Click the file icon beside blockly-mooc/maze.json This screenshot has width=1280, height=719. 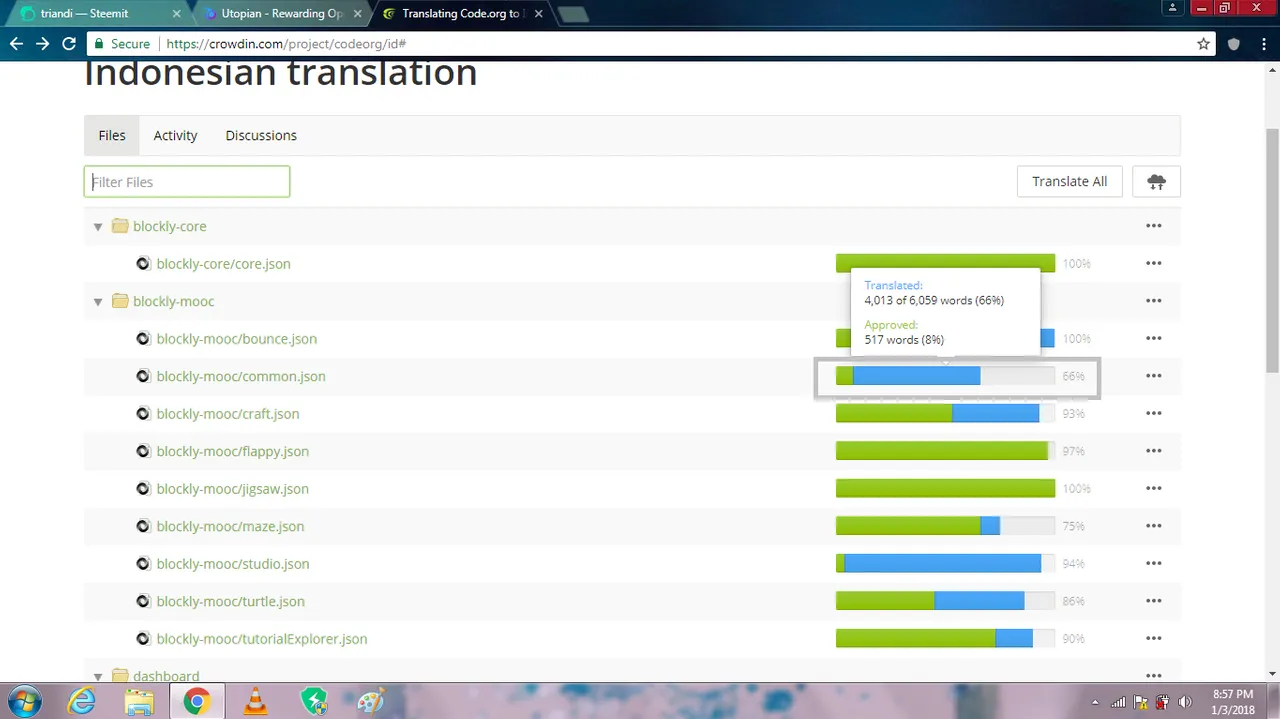143,526
